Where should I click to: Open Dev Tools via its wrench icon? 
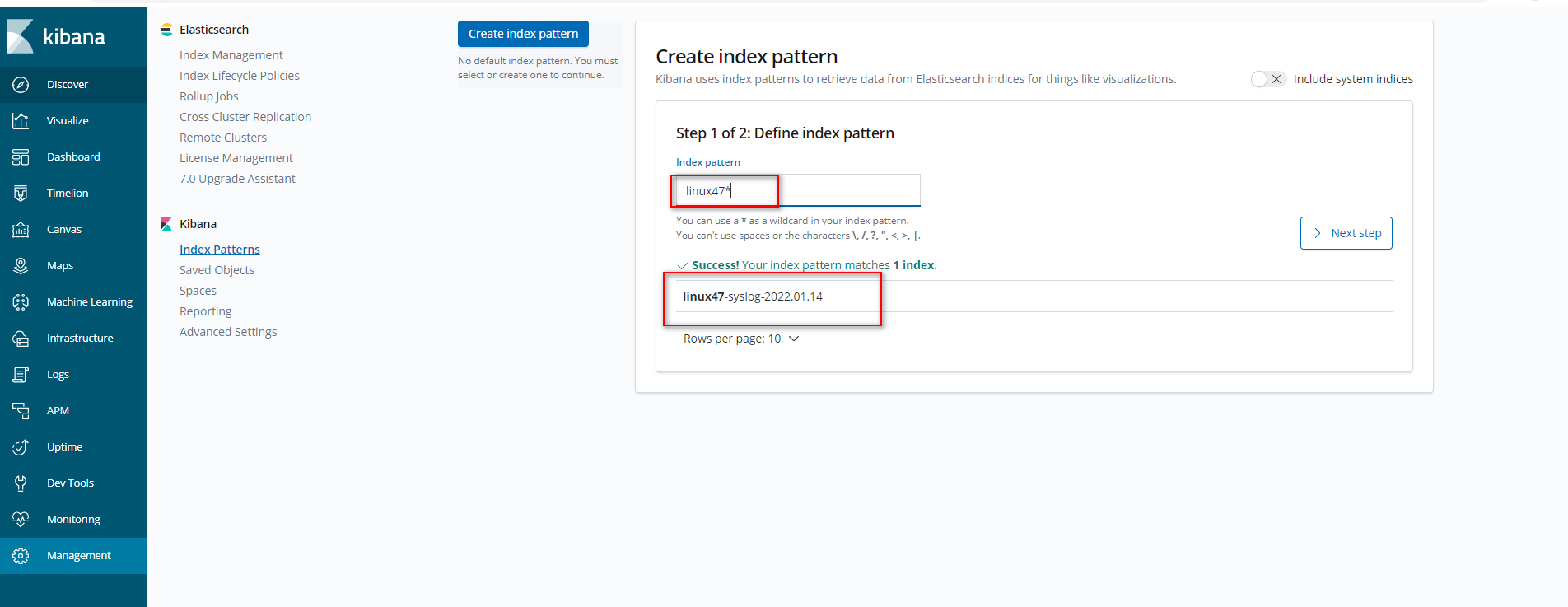click(x=21, y=483)
